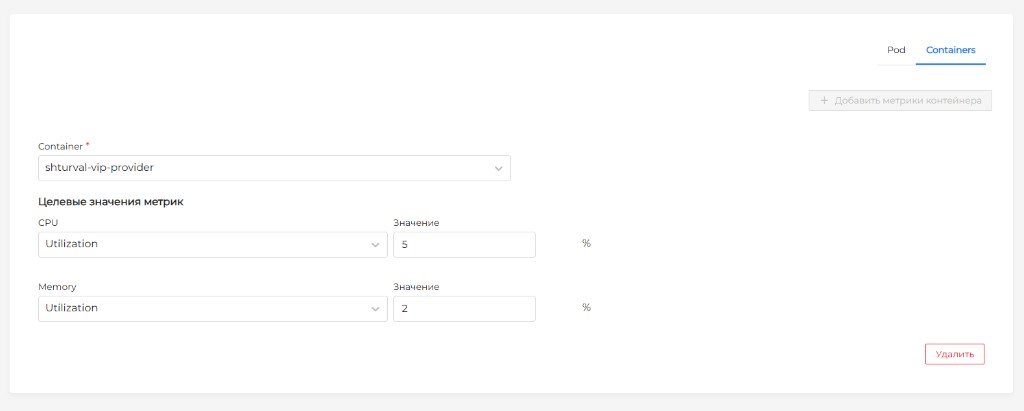Click the Целевые значения метрик heading
This screenshot has height=411, width=1024.
click(111, 202)
